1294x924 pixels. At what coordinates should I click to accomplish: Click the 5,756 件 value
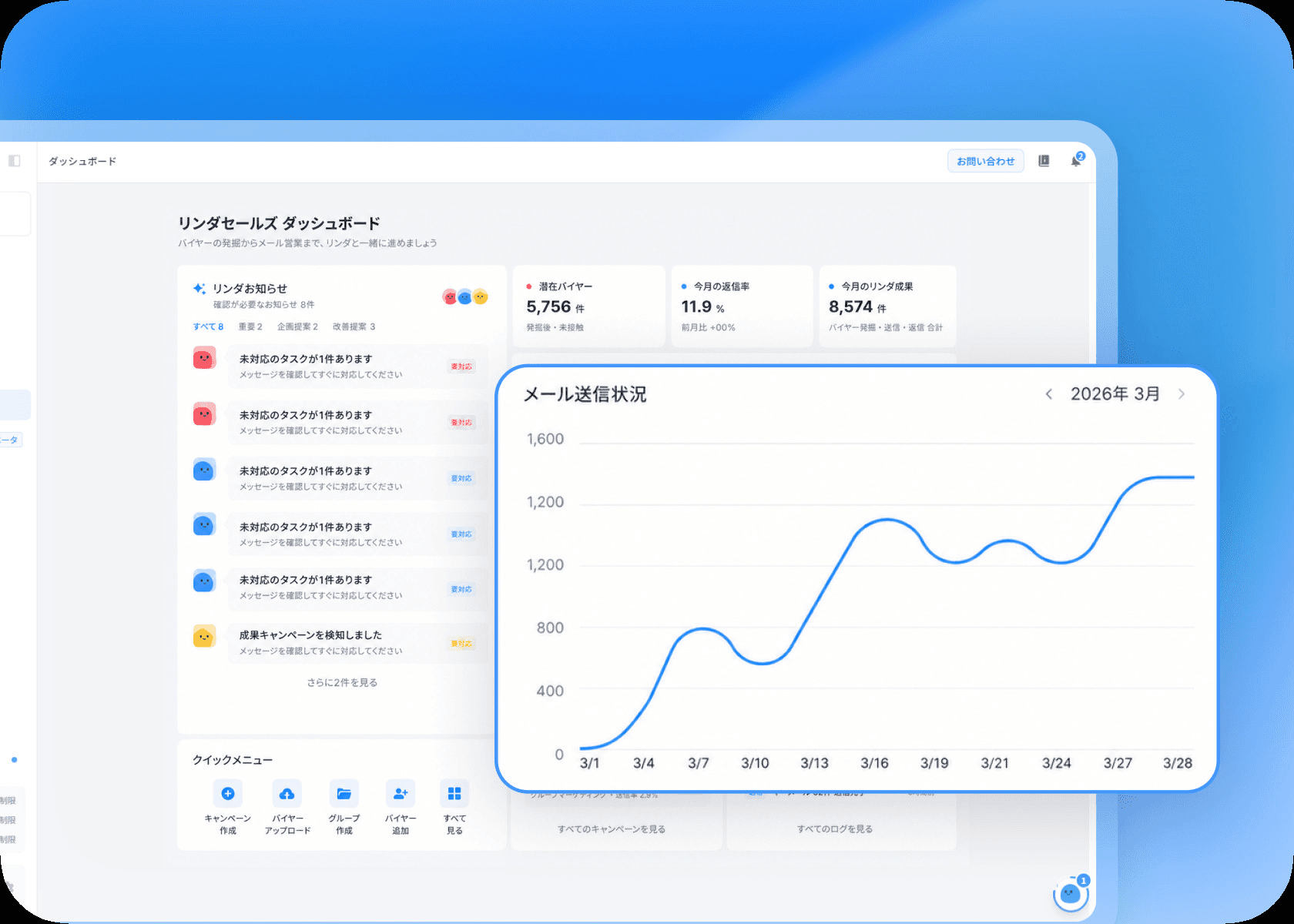pyautogui.click(x=555, y=307)
